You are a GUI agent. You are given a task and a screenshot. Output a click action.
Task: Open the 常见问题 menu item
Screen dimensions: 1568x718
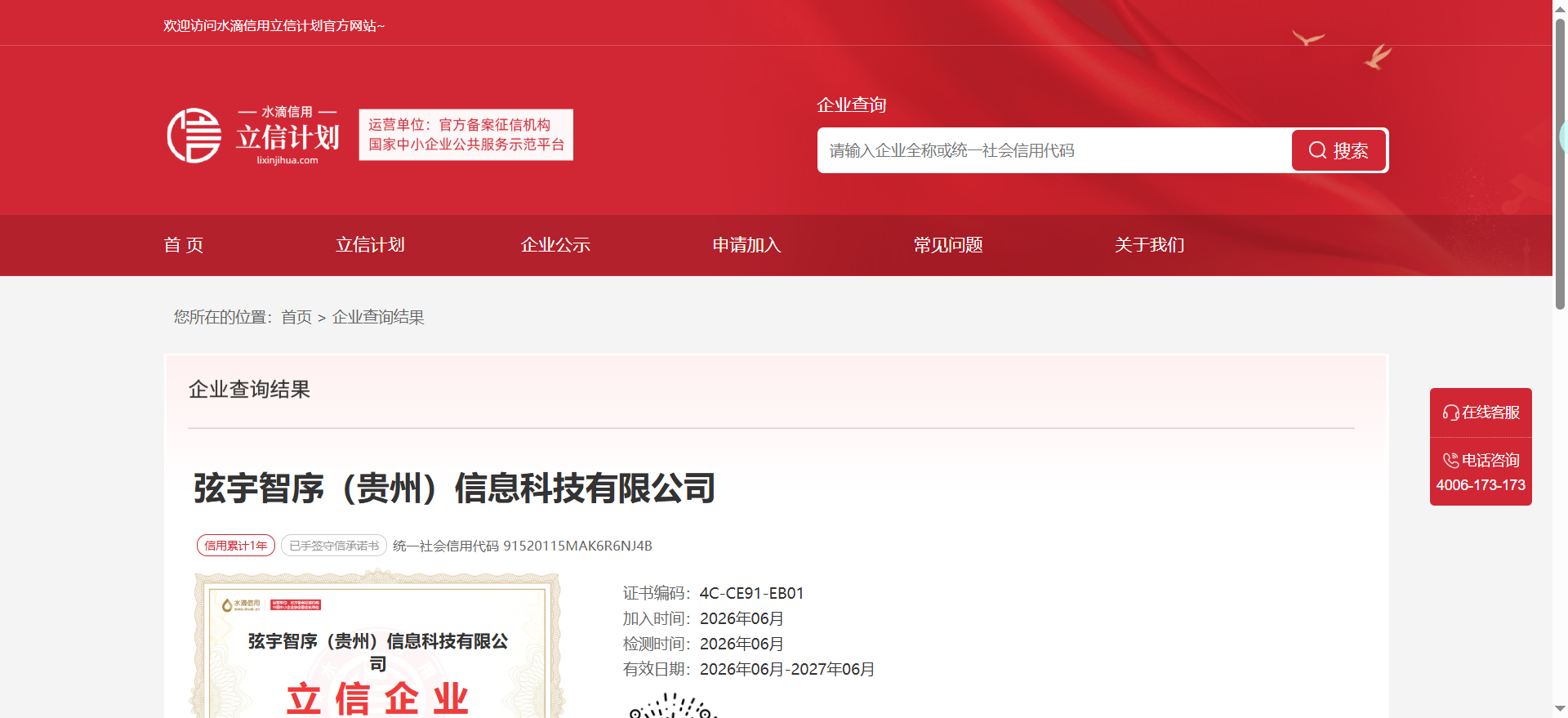948,245
